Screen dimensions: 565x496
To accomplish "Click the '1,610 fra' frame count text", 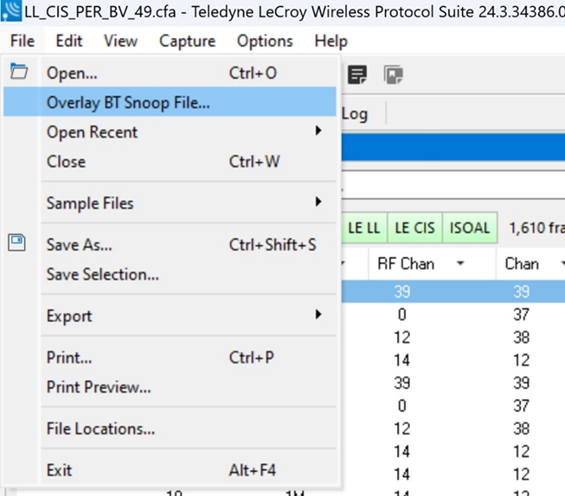I will tap(537, 228).
